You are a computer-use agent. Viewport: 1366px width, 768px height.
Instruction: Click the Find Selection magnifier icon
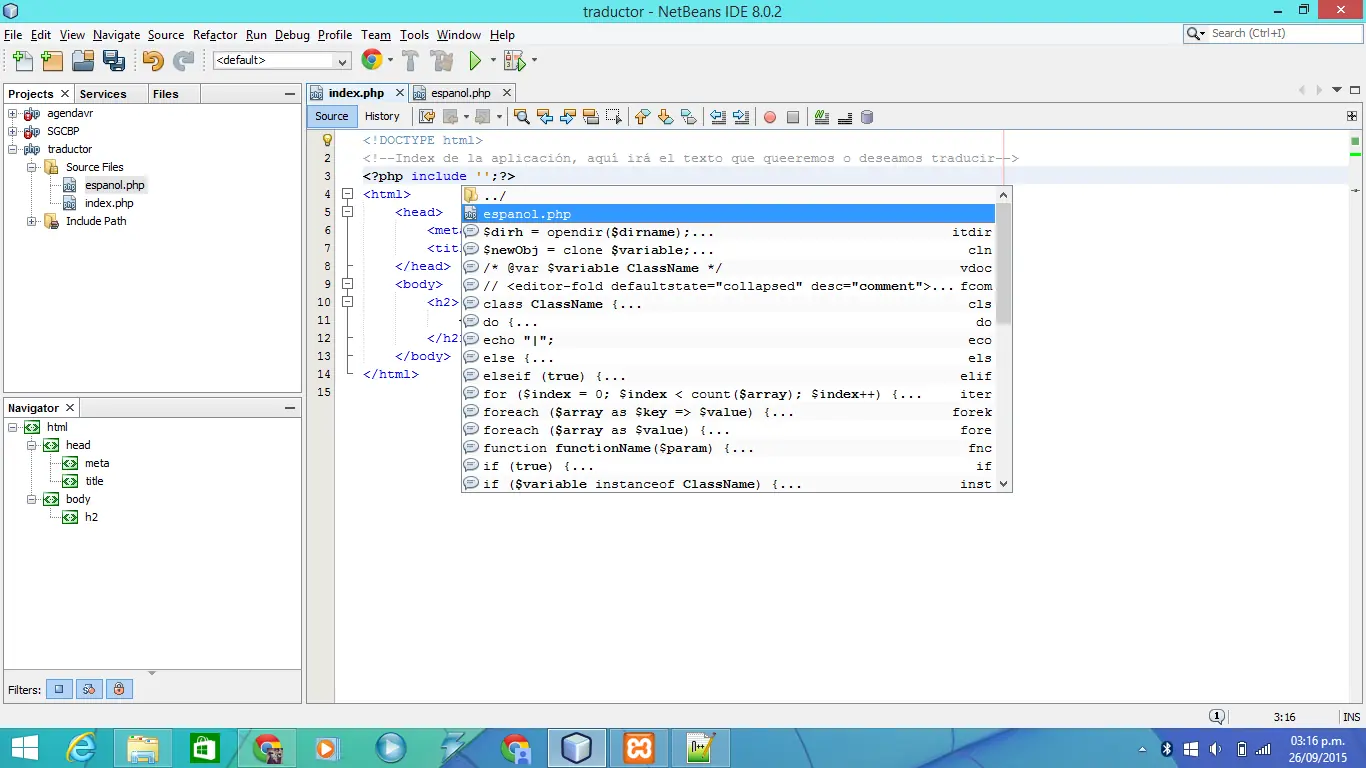(521, 117)
